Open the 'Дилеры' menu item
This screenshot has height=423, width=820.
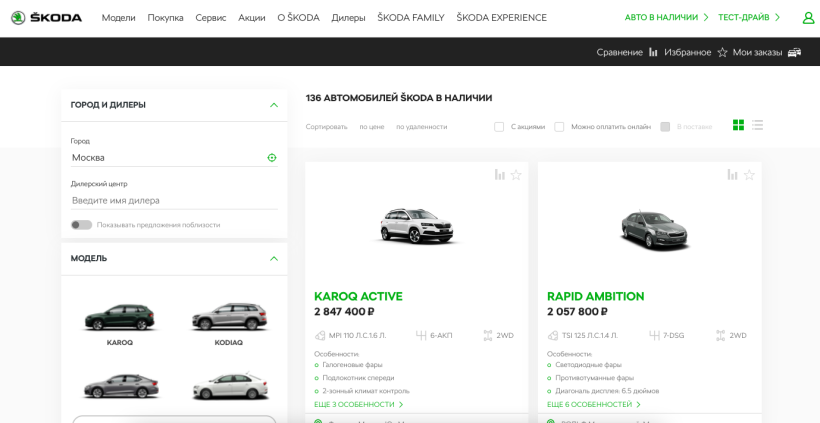click(x=348, y=18)
